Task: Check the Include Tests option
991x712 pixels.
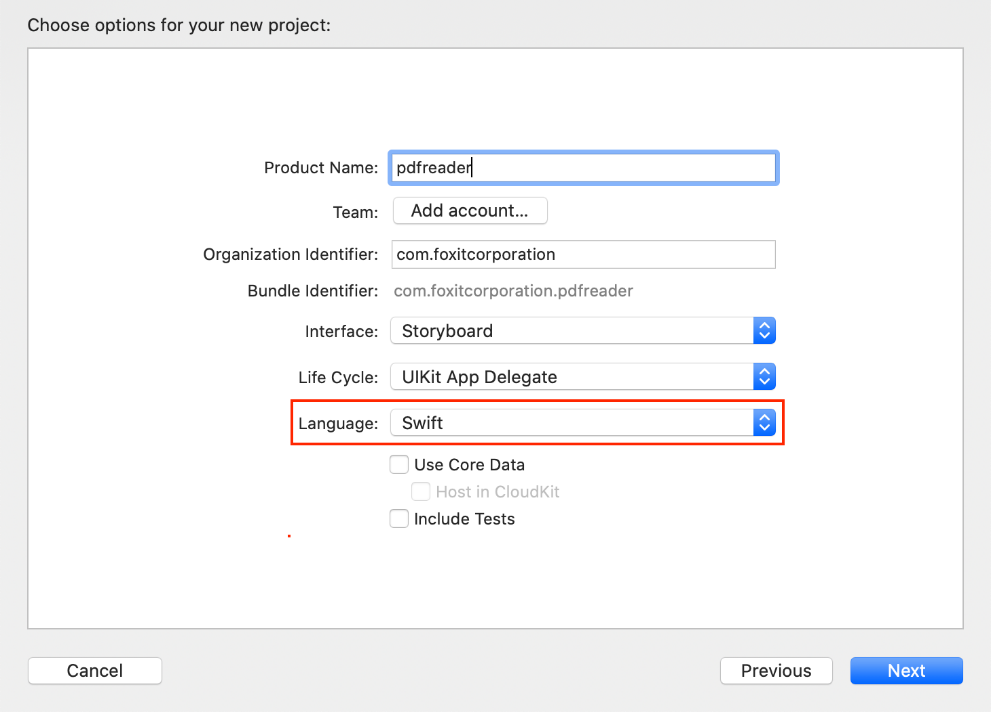Action: point(399,519)
